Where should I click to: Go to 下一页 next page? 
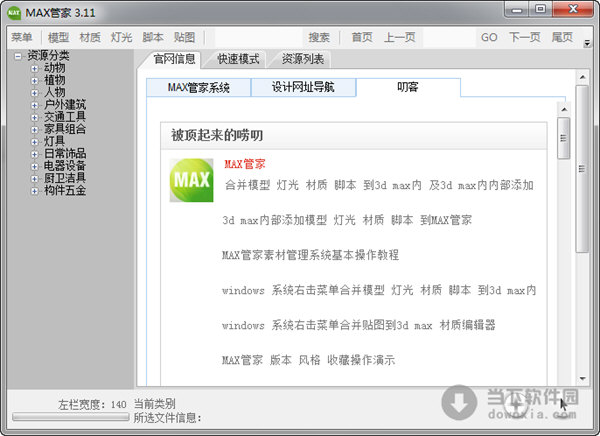(x=524, y=38)
